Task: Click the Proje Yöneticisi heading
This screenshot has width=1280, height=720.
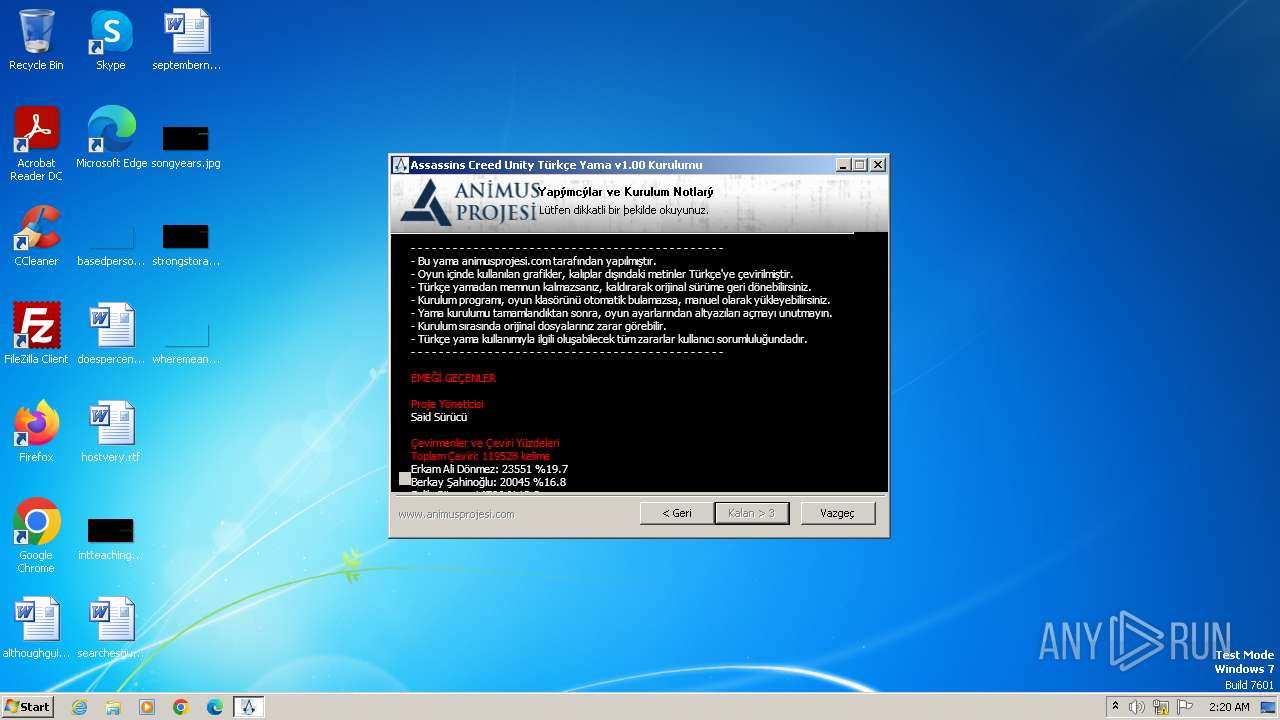Action: point(447,404)
